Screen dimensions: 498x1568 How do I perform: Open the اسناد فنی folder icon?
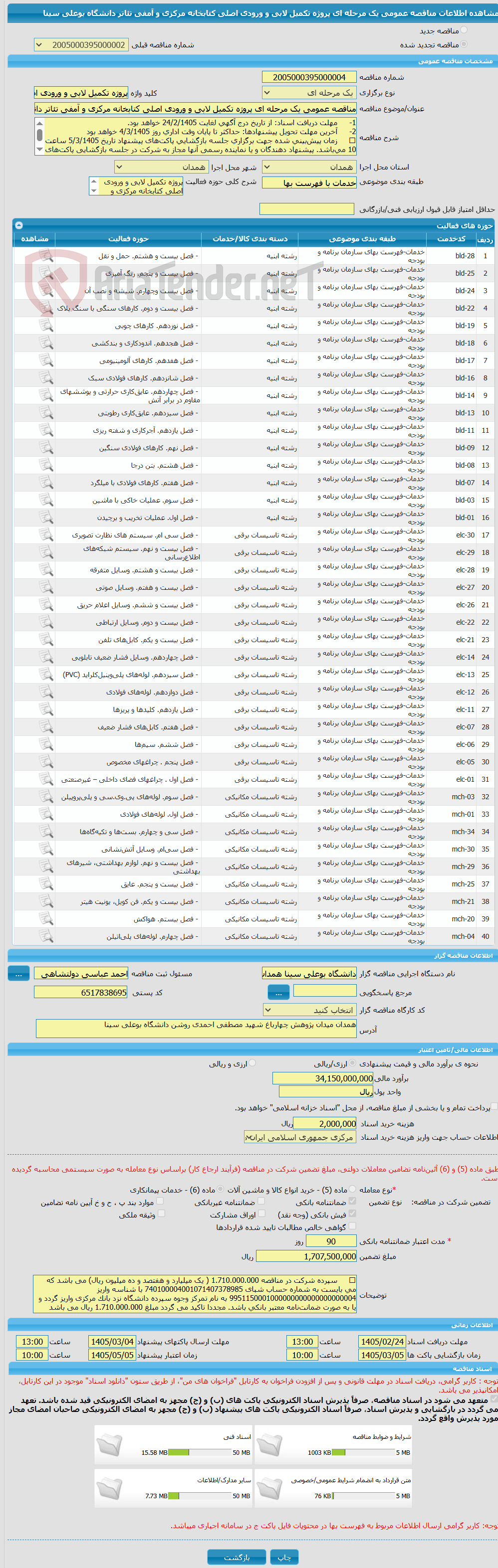110,1444
